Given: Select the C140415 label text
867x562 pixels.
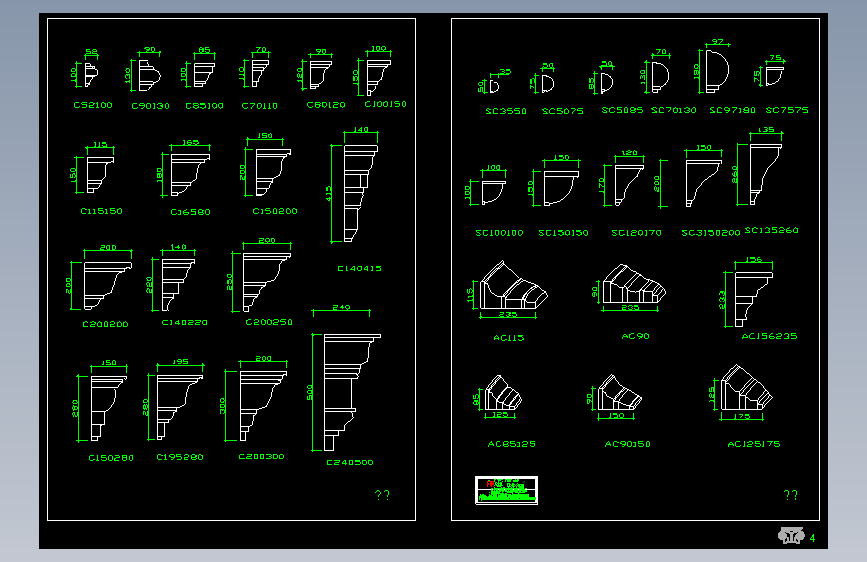Looking at the screenshot, I should [359, 269].
